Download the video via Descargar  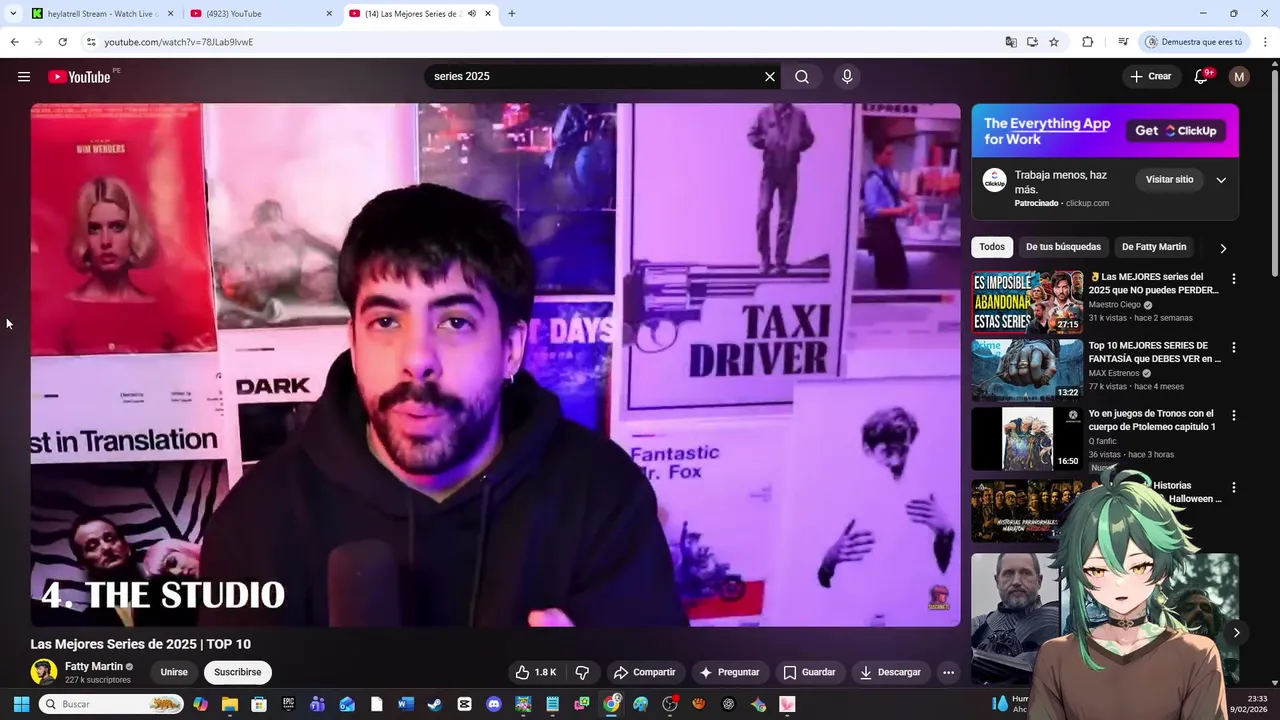click(x=890, y=672)
